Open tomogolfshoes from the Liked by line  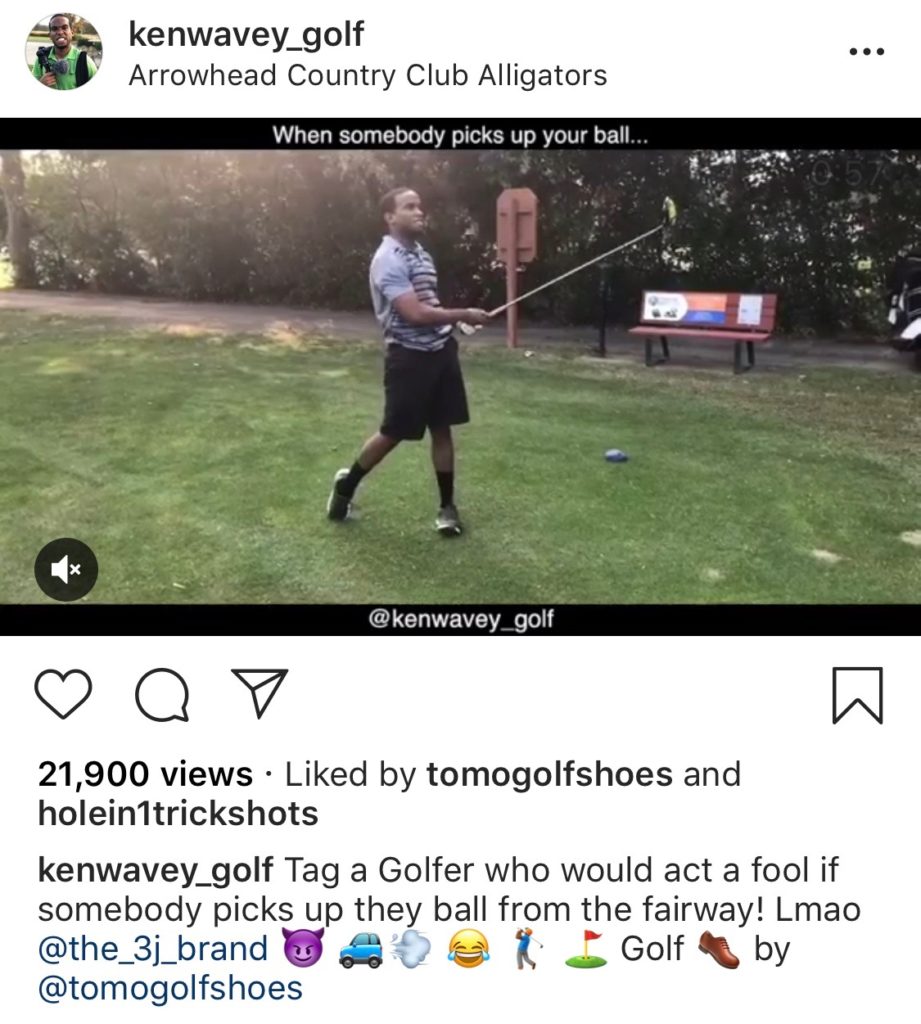click(549, 774)
